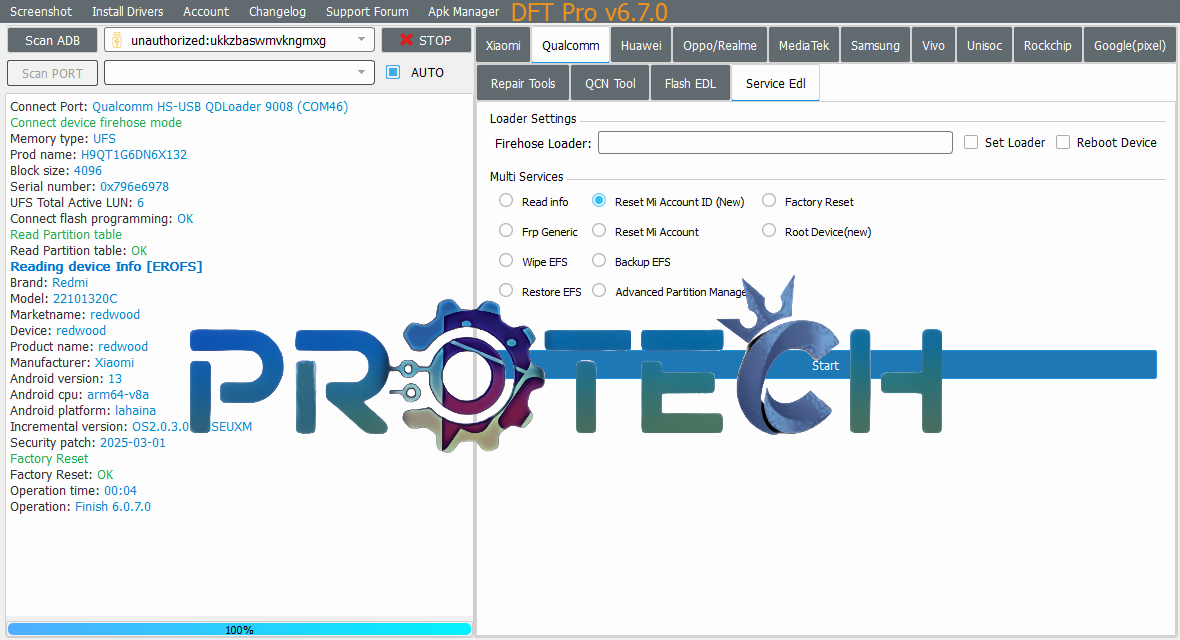Screen dimensions: 1180x640
Task: Click the prod name H9QT1G6DN6X132
Action: coord(134,154)
